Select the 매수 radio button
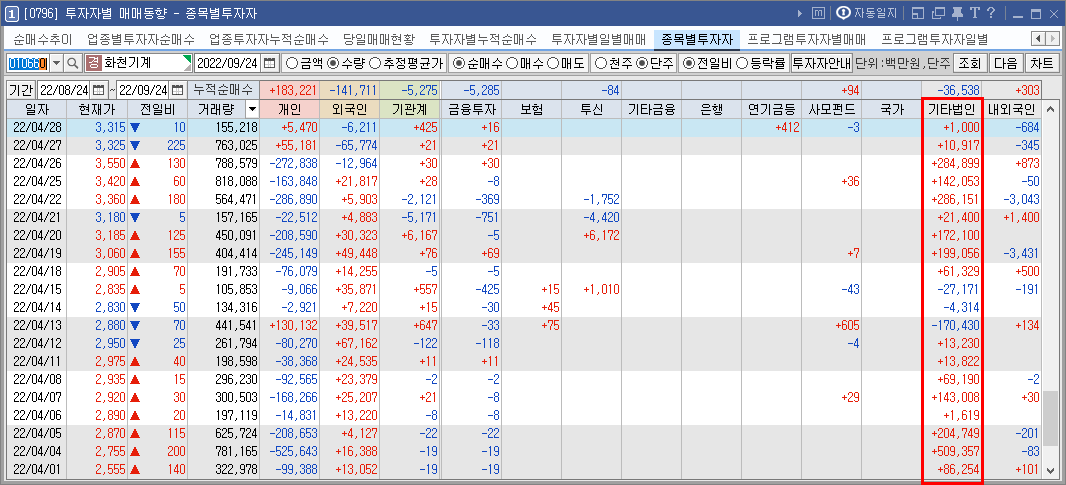This screenshot has height=485, width=1066. click(511, 64)
